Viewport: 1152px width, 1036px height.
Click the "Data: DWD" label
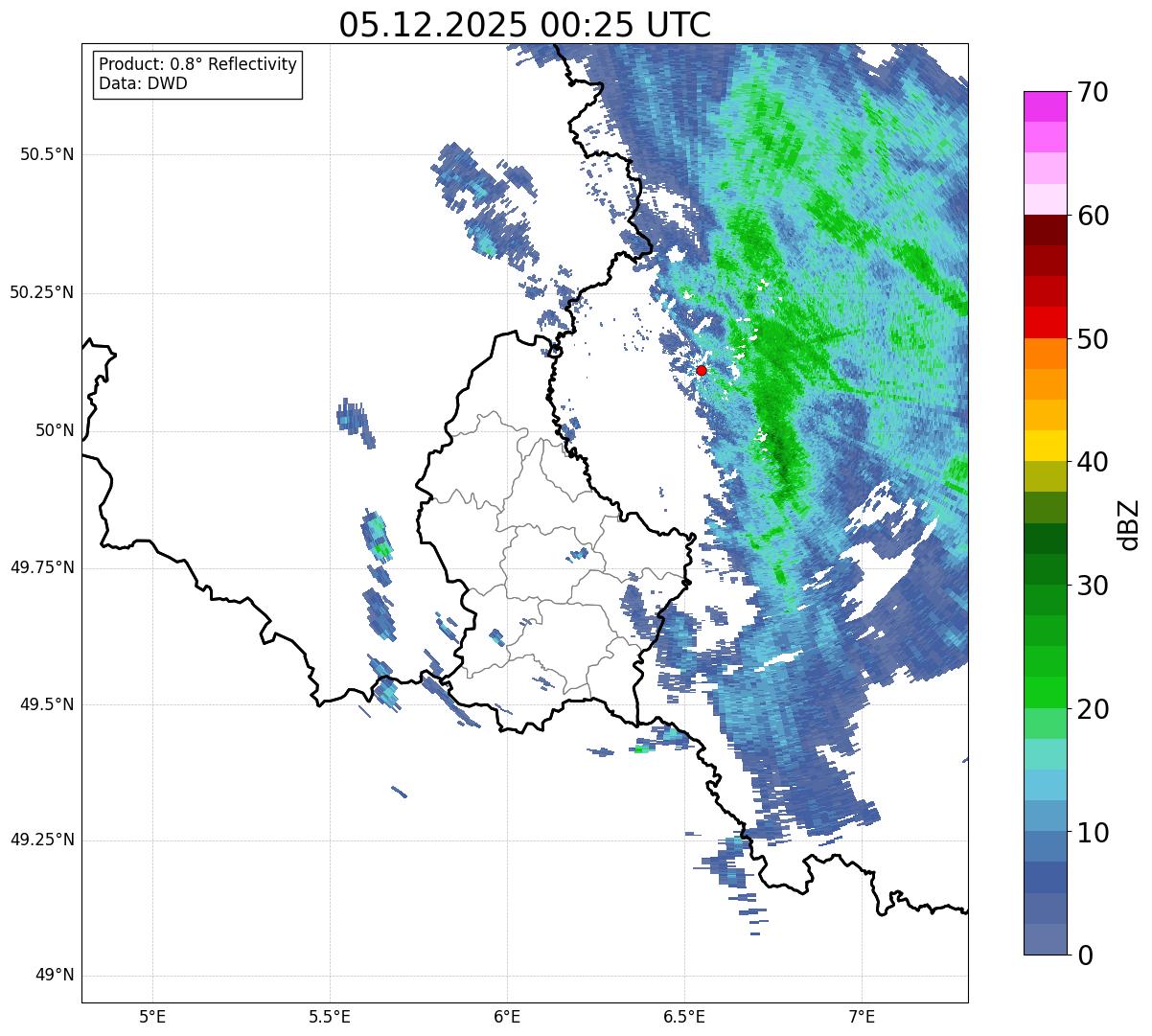143,83
